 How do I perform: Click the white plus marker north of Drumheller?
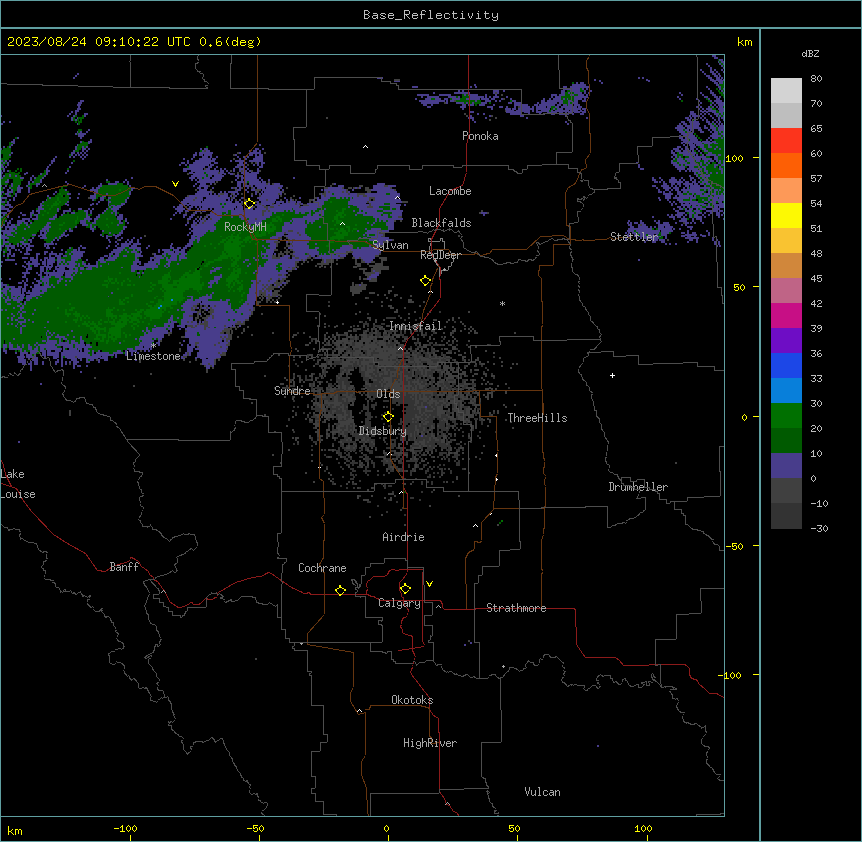click(x=612, y=375)
